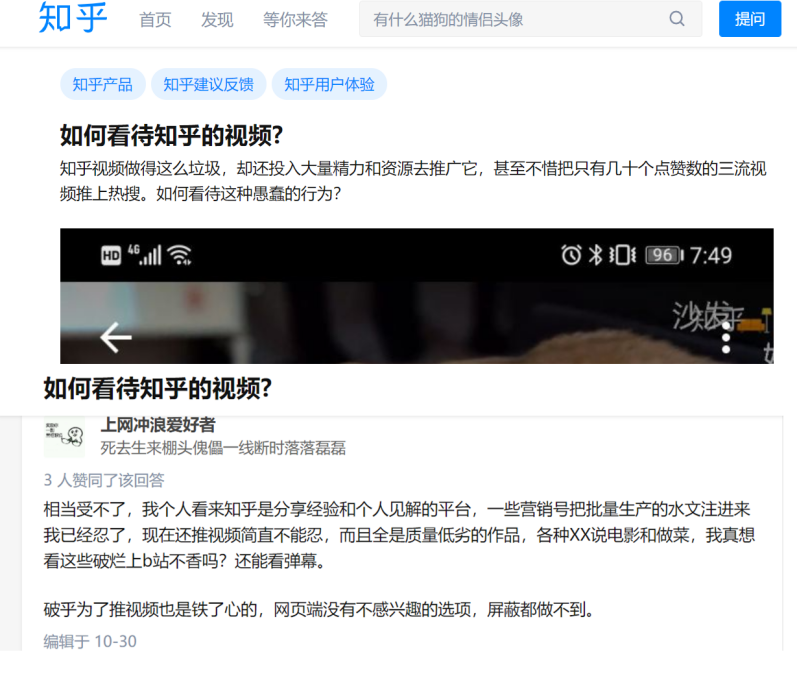Open the 知乎用户体验 topic tag

(x=329, y=84)
